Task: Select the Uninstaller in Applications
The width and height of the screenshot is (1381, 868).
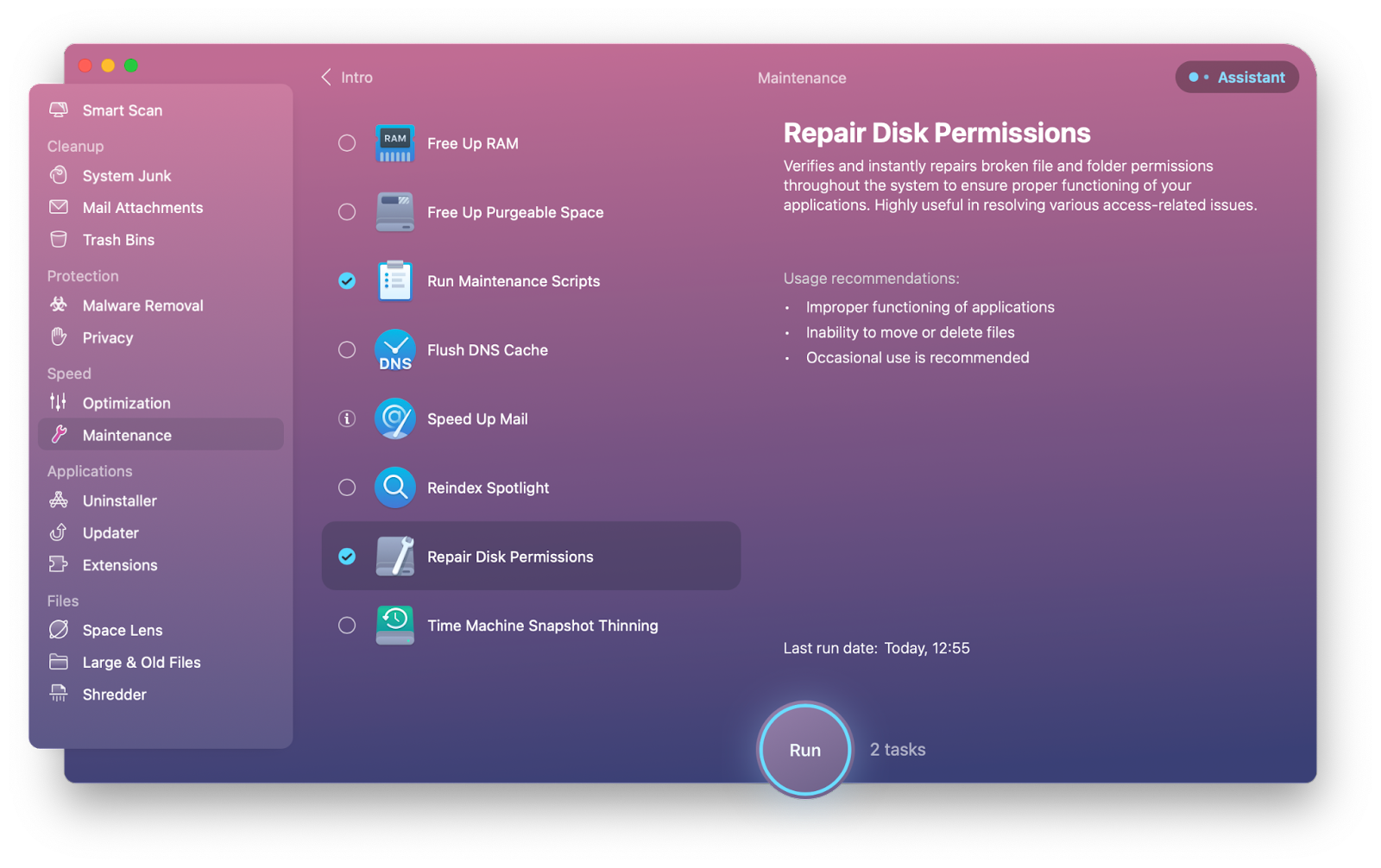Action: [x=119, y=500]
